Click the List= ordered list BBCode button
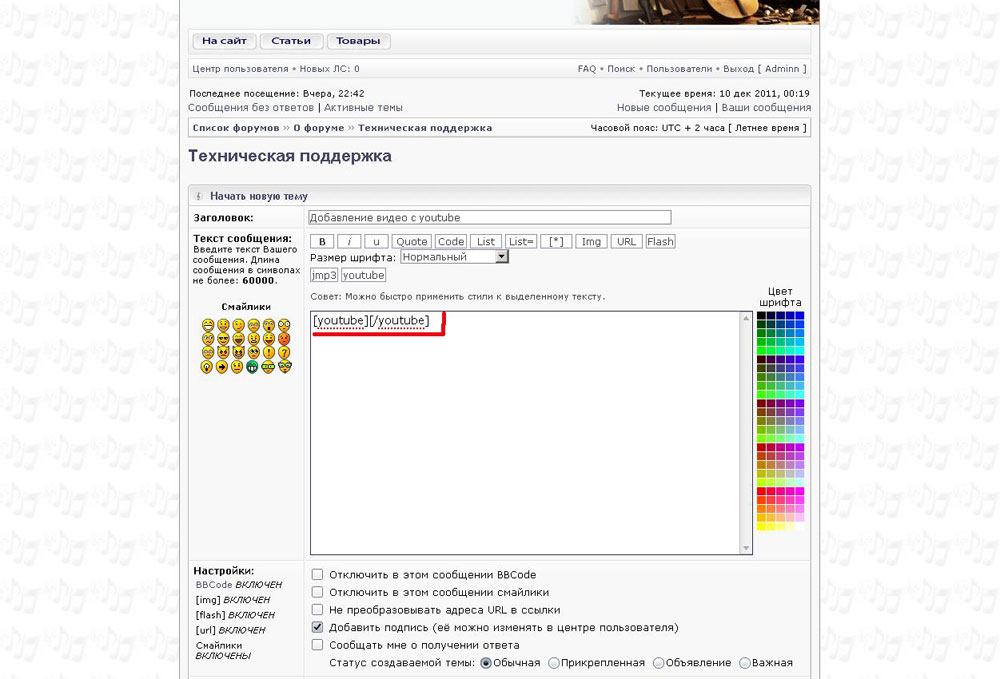The image size is (1000, 679). tap(521, 241)
